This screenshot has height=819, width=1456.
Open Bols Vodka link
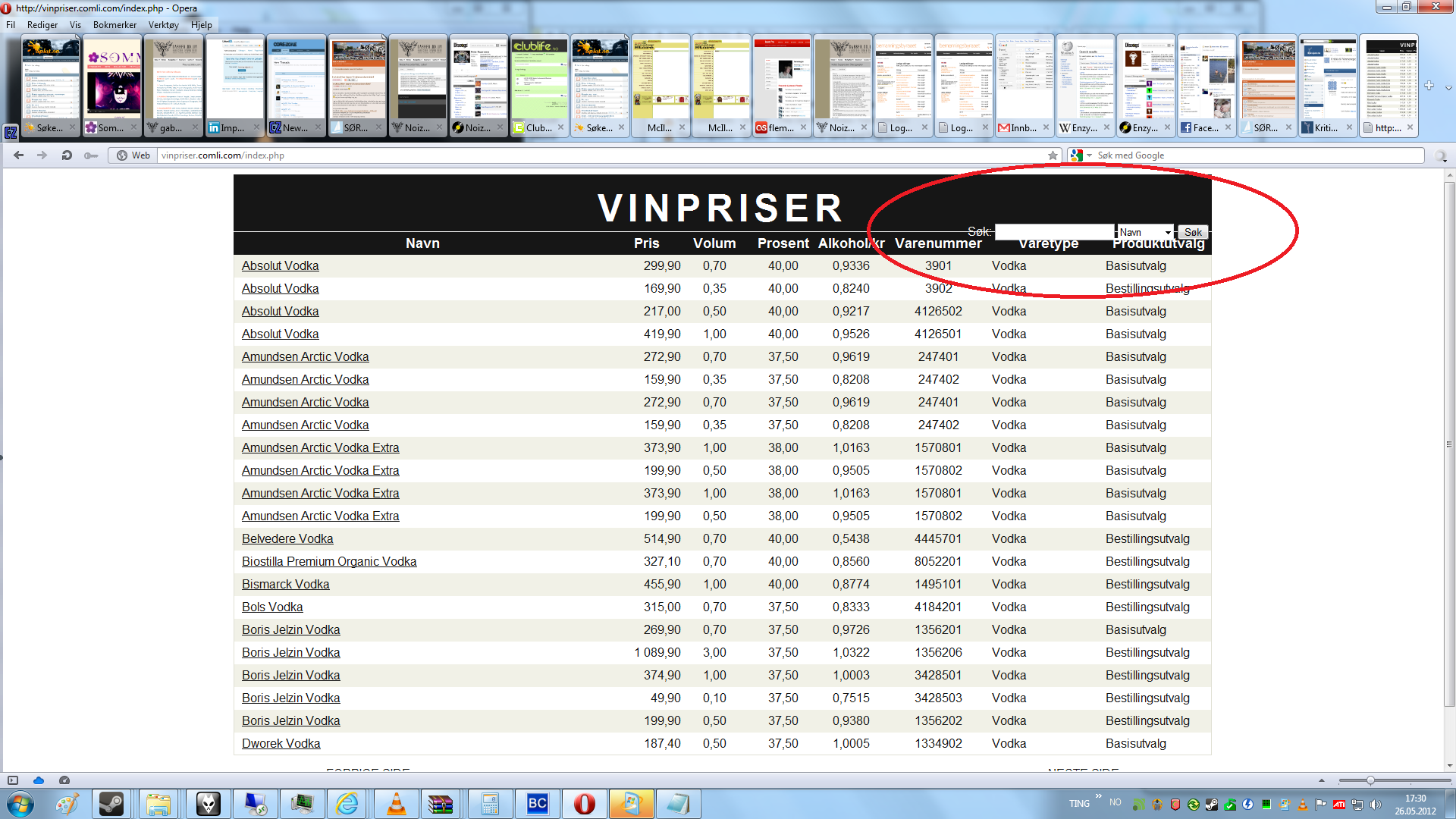click(x=272, y=607)
